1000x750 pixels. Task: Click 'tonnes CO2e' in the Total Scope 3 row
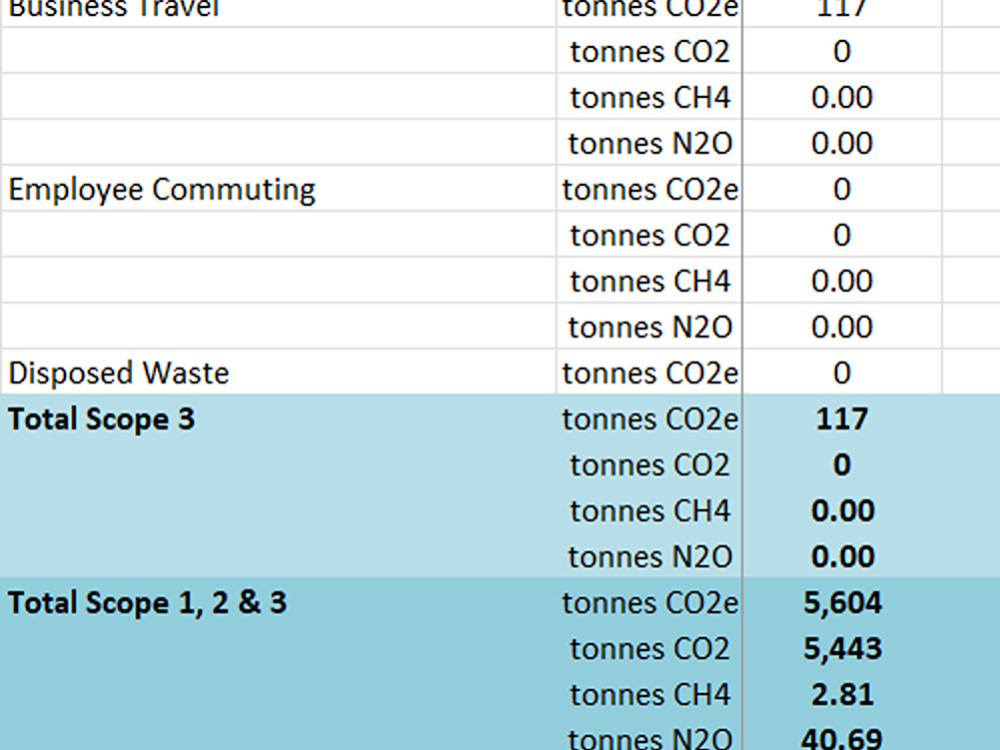pos(649,418)
